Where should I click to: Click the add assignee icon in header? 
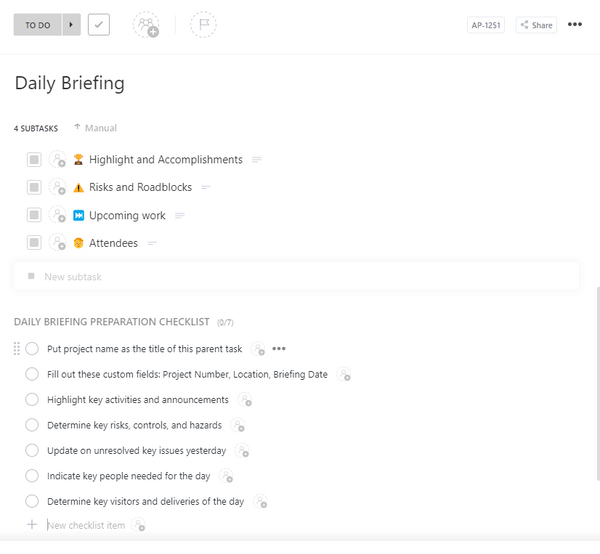tap(146, 25)
